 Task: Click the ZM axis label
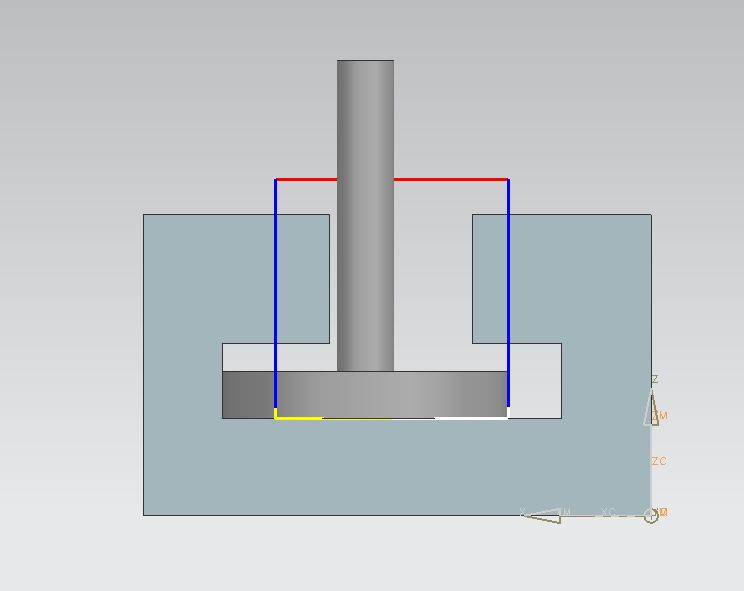point(660,416)
